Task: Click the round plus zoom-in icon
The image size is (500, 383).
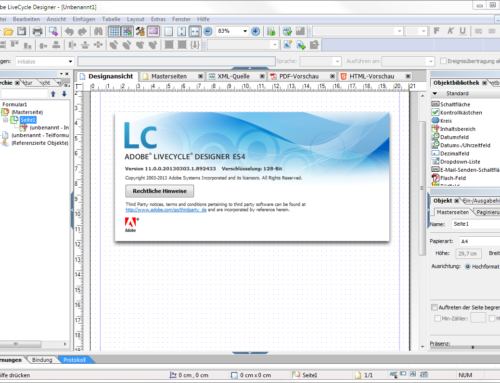Action: [x=255, y=32]
